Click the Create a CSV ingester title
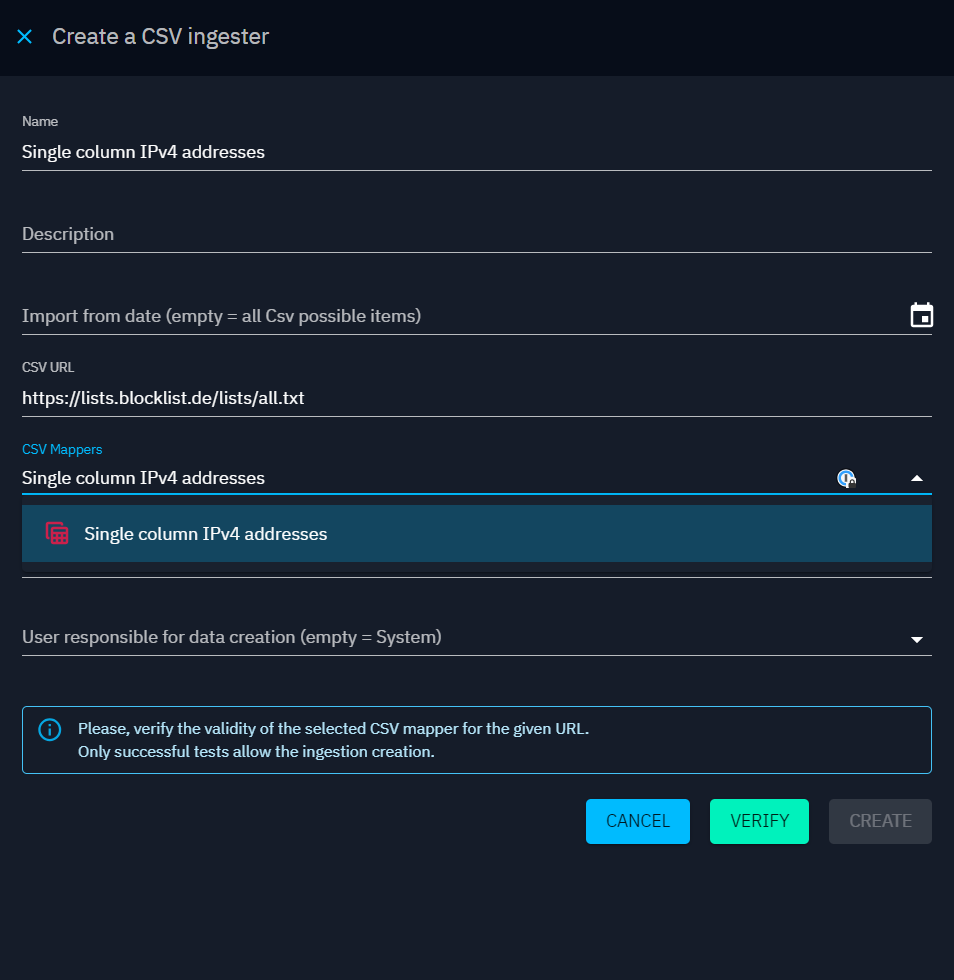The width and height of the screenshot is (954, 980). click(x=161, y=36)
